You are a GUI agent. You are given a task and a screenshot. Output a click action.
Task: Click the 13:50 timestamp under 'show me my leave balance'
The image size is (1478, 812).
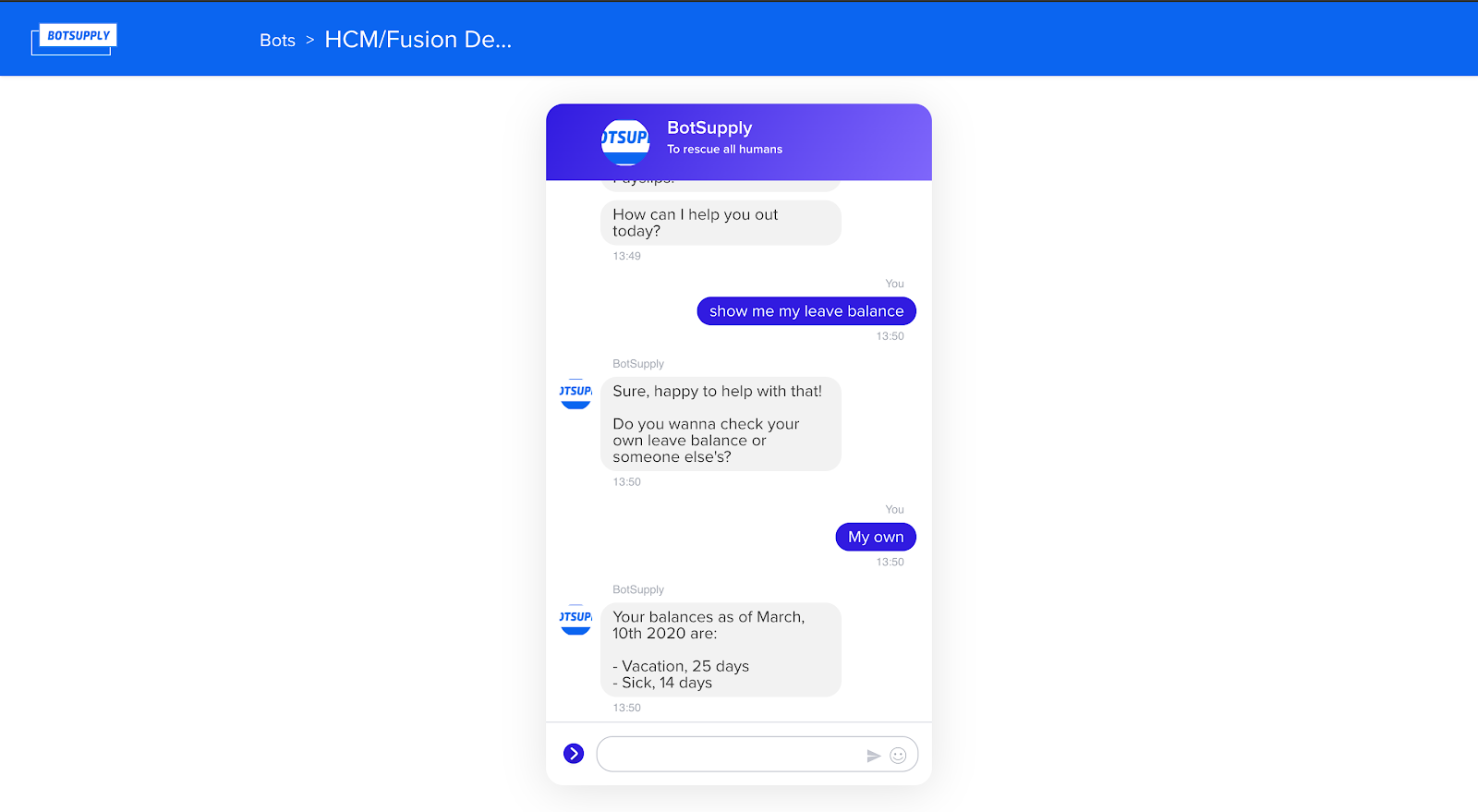click(x=890, y=336)
